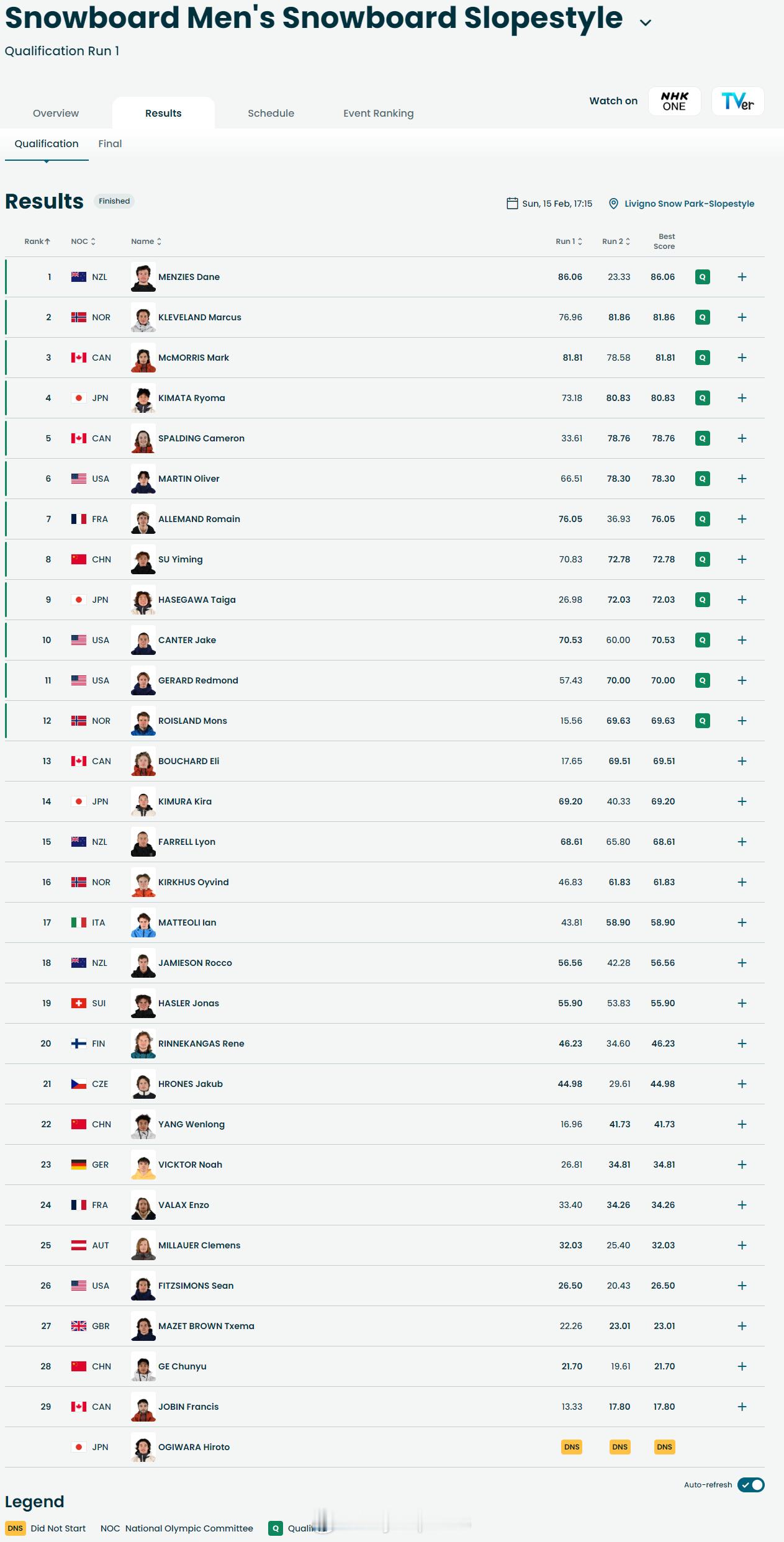784x1542 pixels.
Task: Open the Livigno Snow Park-Slopestyle venue link
Action: (689, 204)
